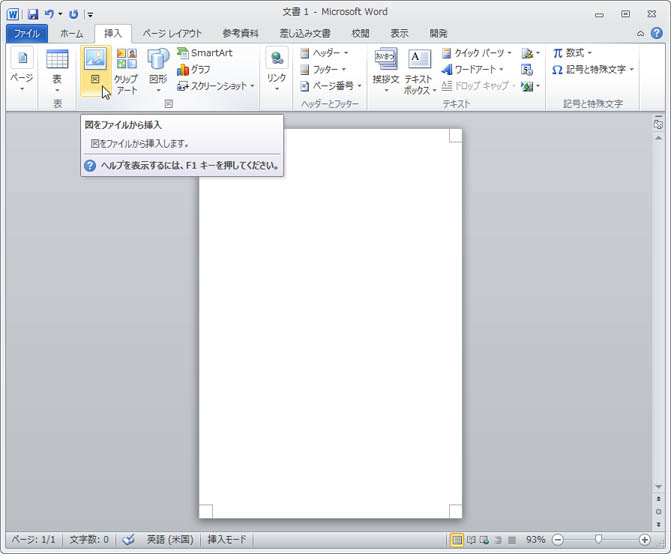Click the zoom slider handle
The height and width of the screenshot is (554, 671).
(598, 540)
